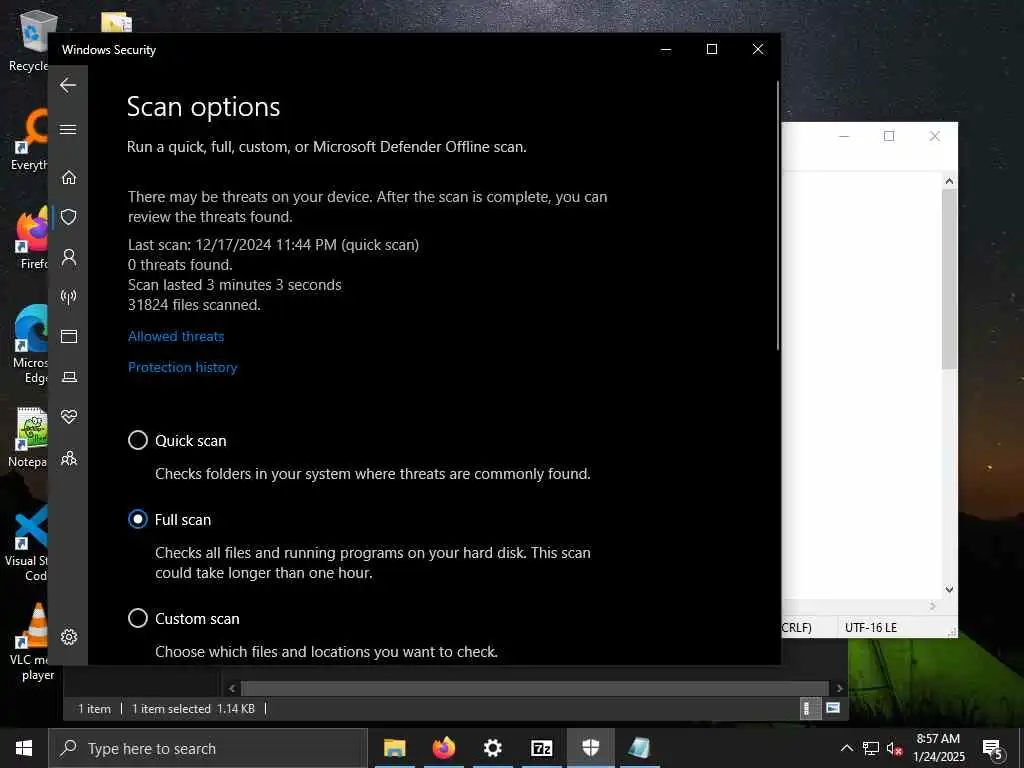Viewport: 1024px width, 768px height.
Task: Click the Notepad scrollbar down arrow
Action: point(949,590)
